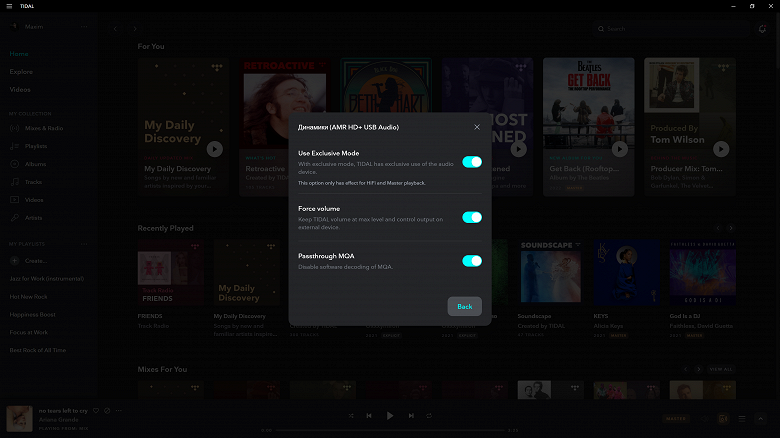Viewport: 780px width, 438px height.
Task: Open Videos under the Explore entry
Action: (20, 90)
